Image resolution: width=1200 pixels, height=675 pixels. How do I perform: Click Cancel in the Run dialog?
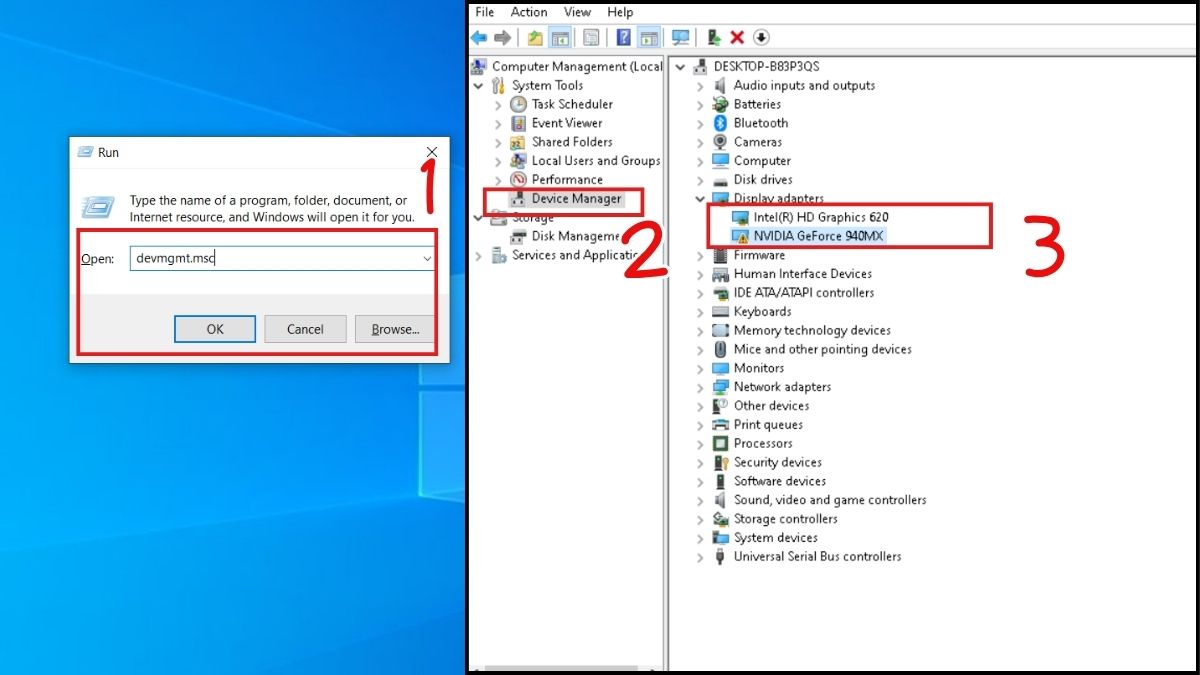click(x=305, y=329)
